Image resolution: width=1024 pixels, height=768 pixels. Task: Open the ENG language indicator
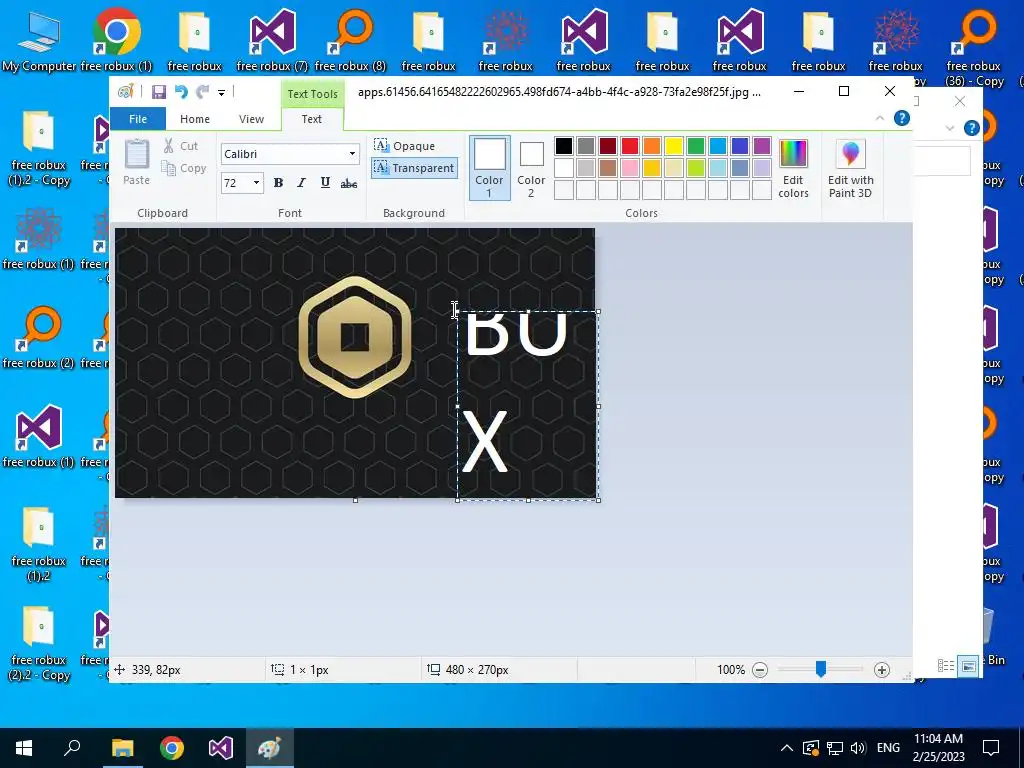(888, 748)
